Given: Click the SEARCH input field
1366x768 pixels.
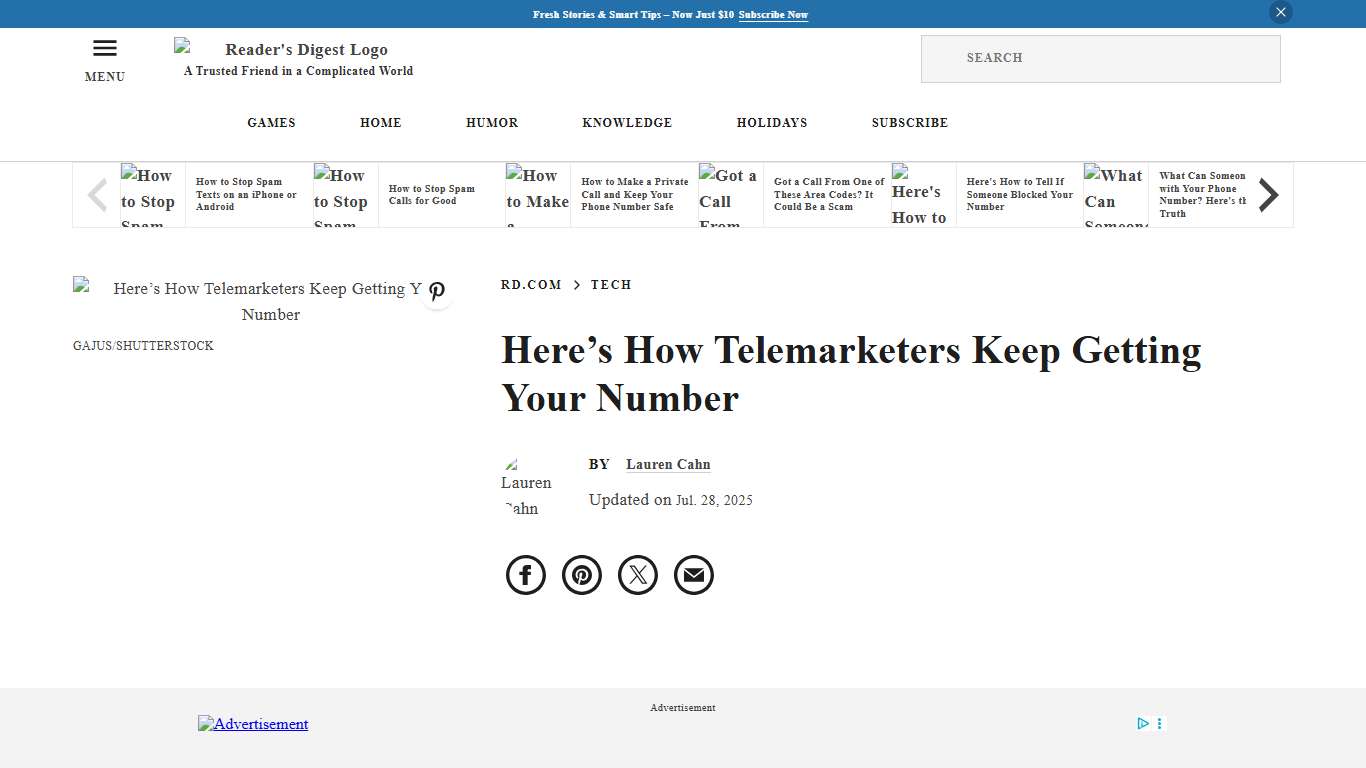Looking at the screenshot, I should tap(1100, 58).
